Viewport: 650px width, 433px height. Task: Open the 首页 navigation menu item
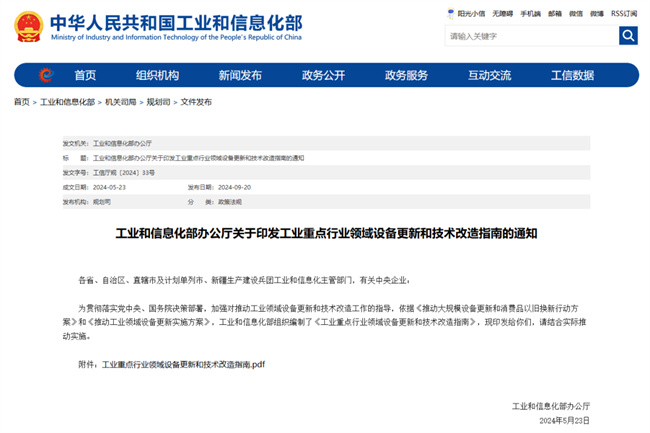click(85, 75)
